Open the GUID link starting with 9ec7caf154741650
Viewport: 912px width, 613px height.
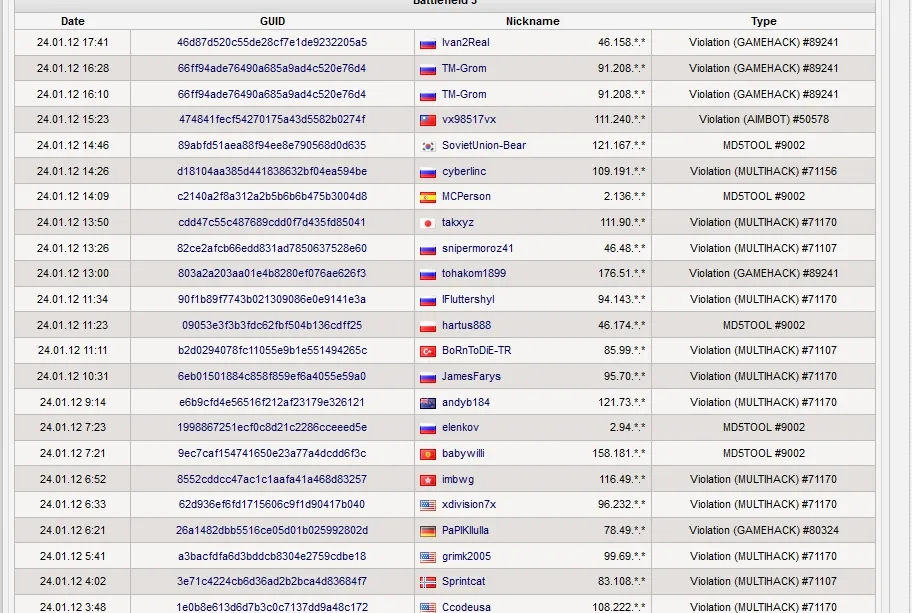point(272,453)
